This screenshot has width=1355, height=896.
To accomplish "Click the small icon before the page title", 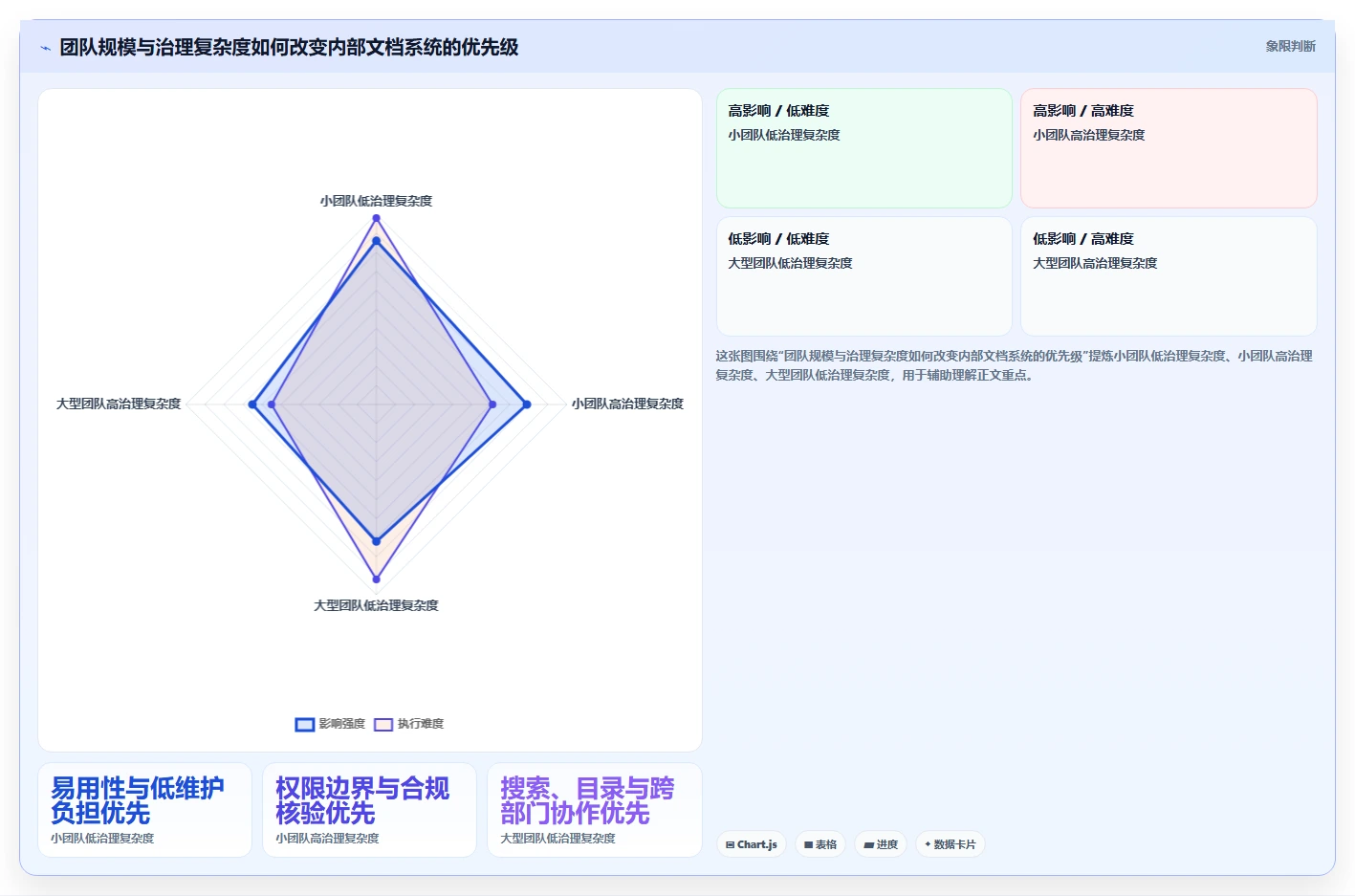I will 45,48.
